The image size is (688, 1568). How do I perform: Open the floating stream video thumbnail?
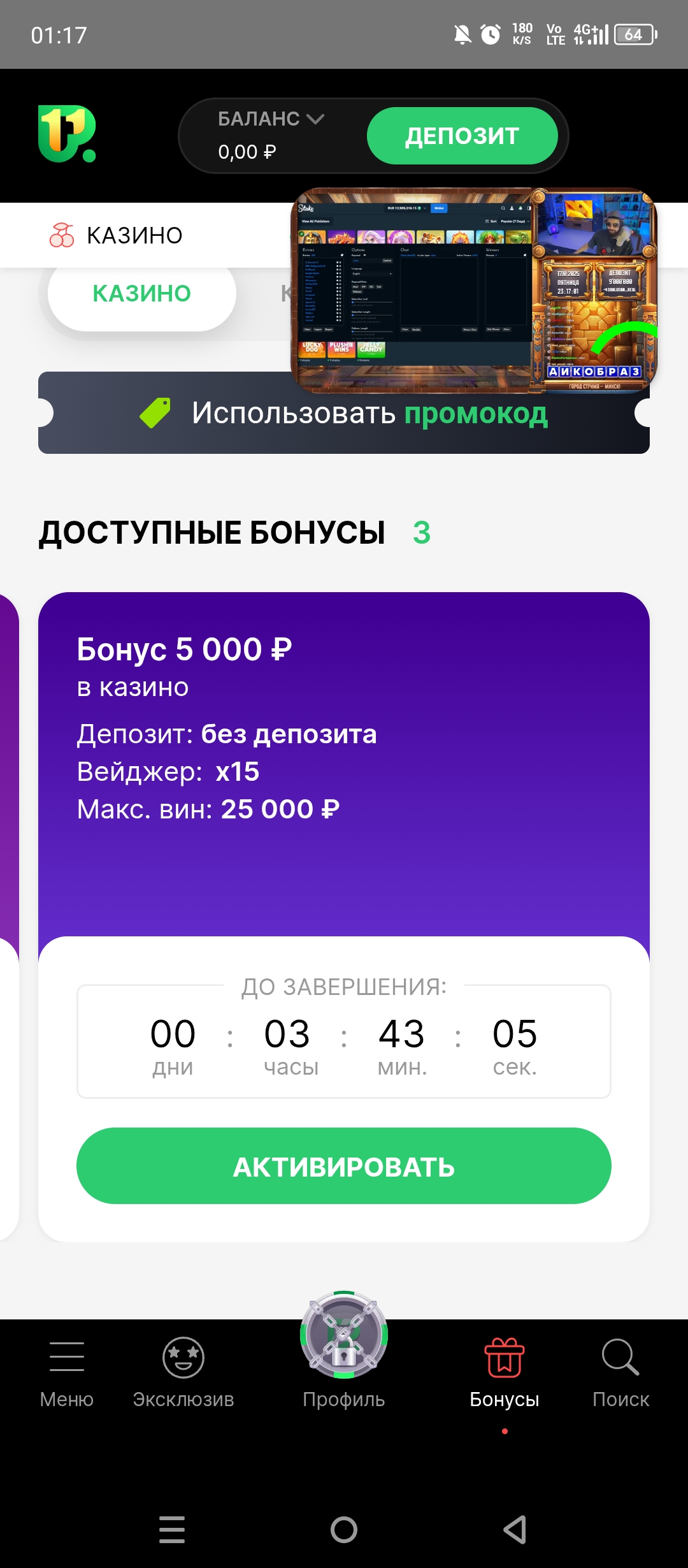pos(474,290)
